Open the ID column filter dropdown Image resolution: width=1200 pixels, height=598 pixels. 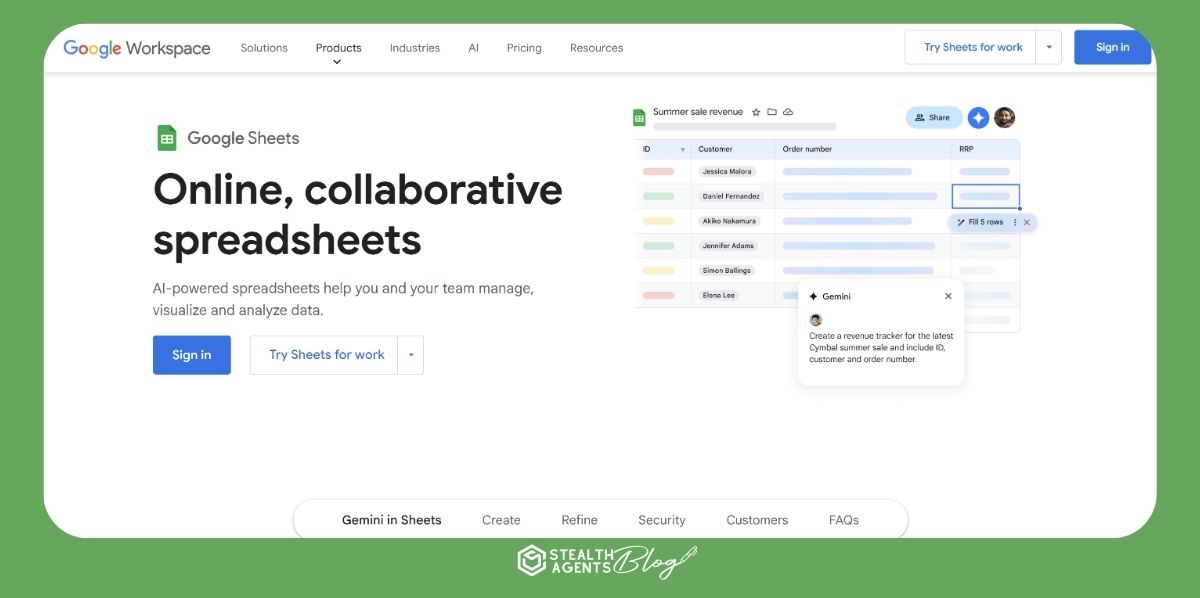[682, 148]
